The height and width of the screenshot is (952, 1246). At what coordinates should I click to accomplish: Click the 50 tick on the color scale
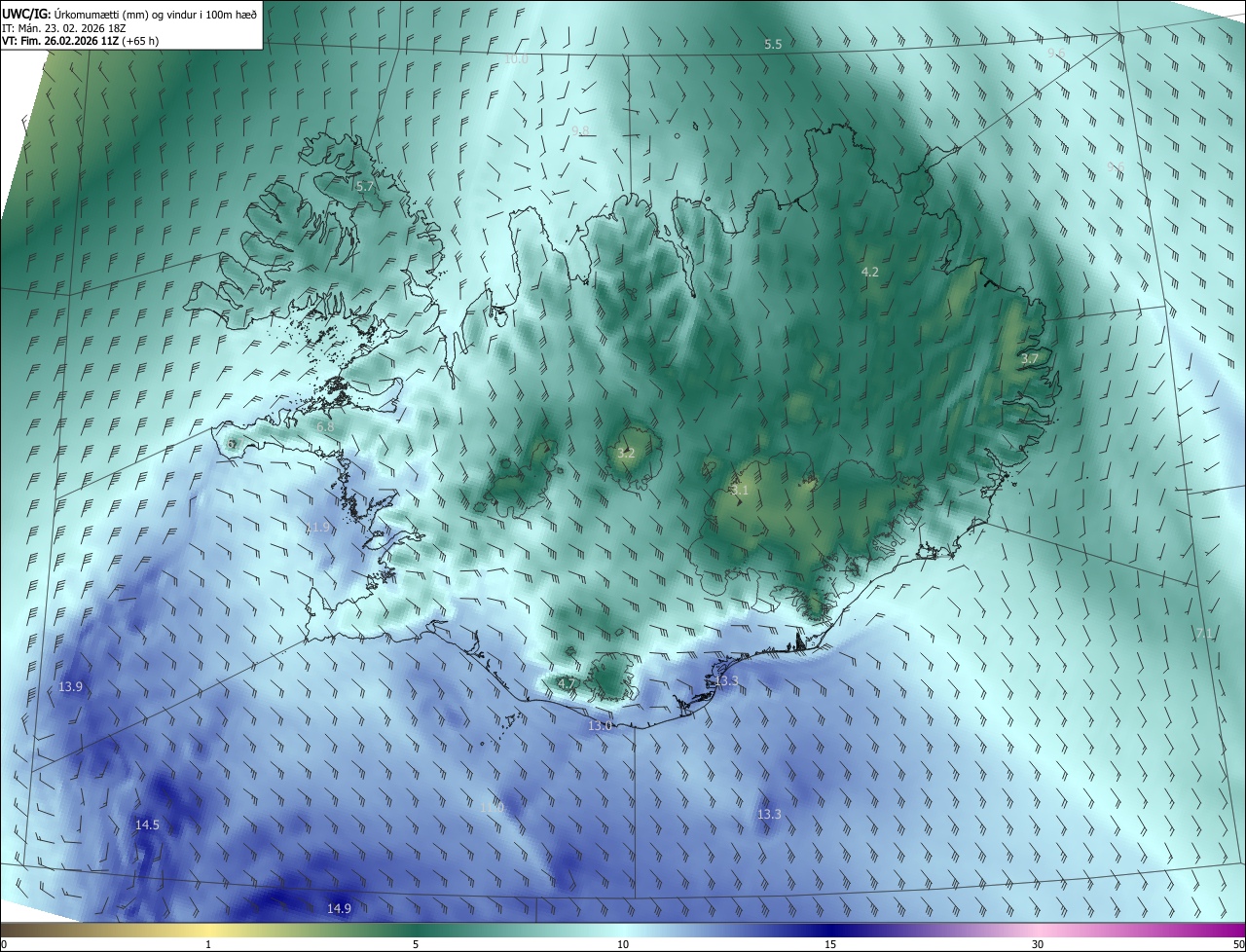tap(1238, 945)
